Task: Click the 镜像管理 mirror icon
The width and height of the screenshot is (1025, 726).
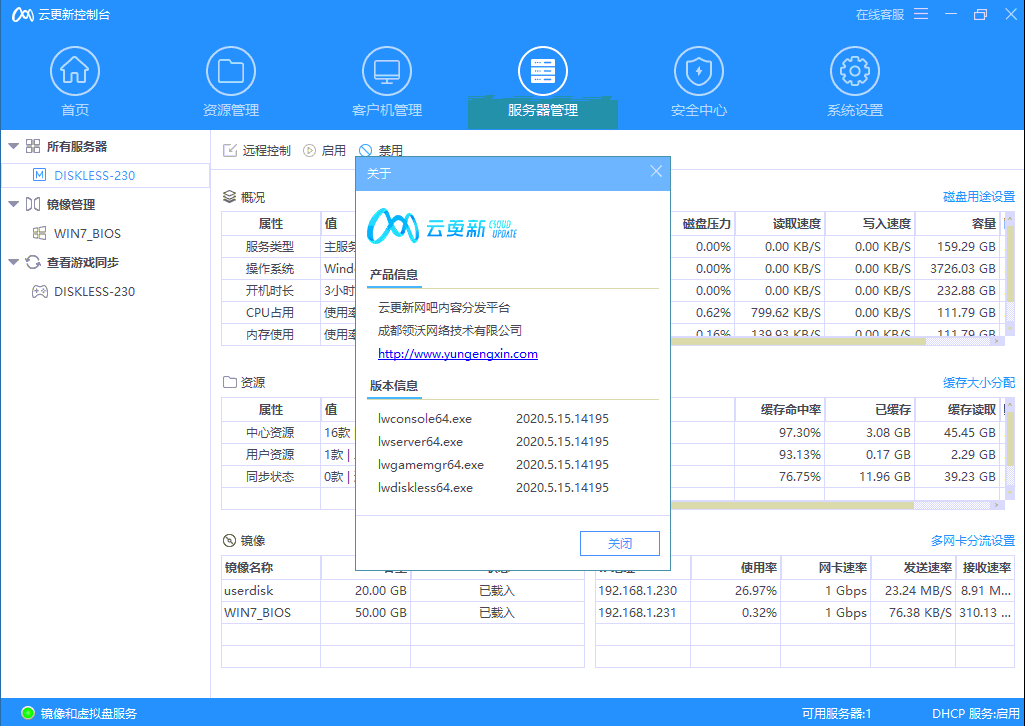Action: click(x=33, y=205)
